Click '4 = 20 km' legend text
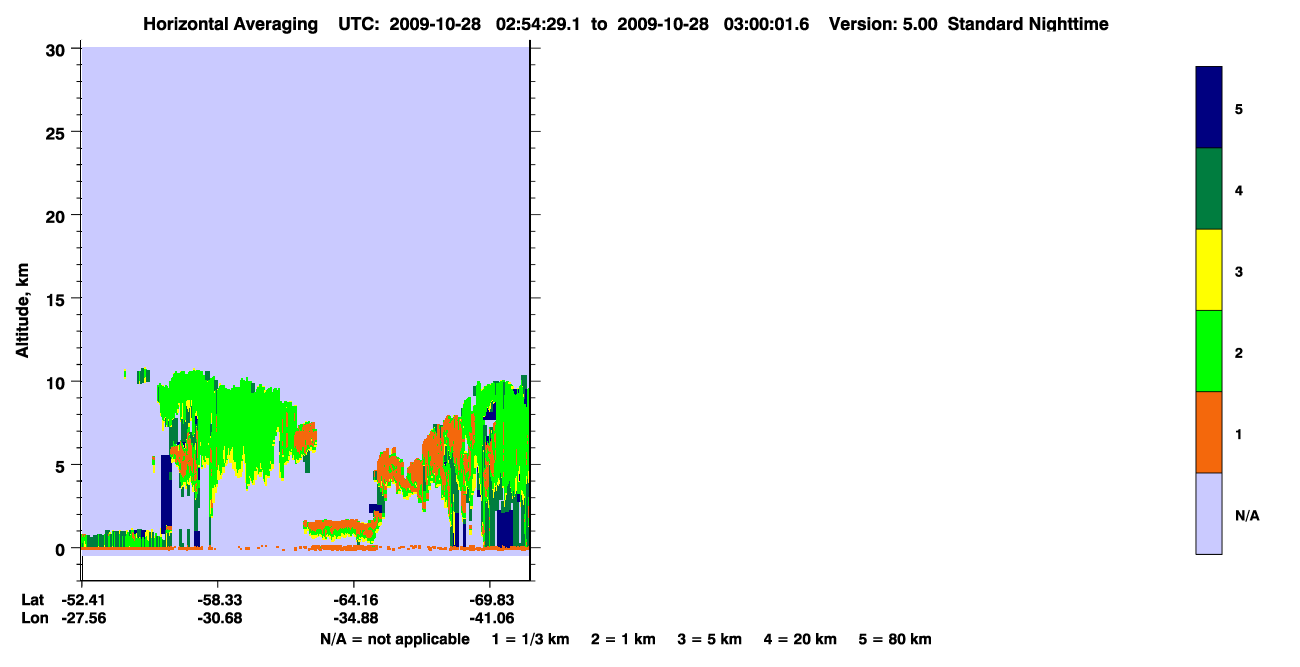The height and width of the screenshot is (667, 1300). coord(801,640)
